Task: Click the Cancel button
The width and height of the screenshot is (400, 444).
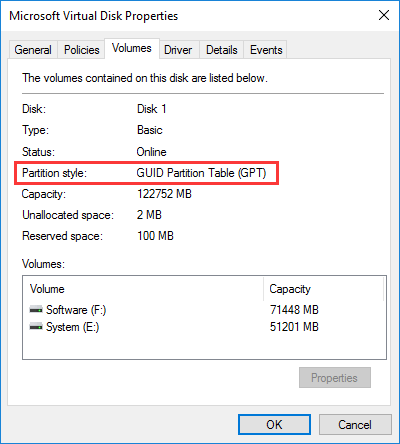Action: (355, 425)
